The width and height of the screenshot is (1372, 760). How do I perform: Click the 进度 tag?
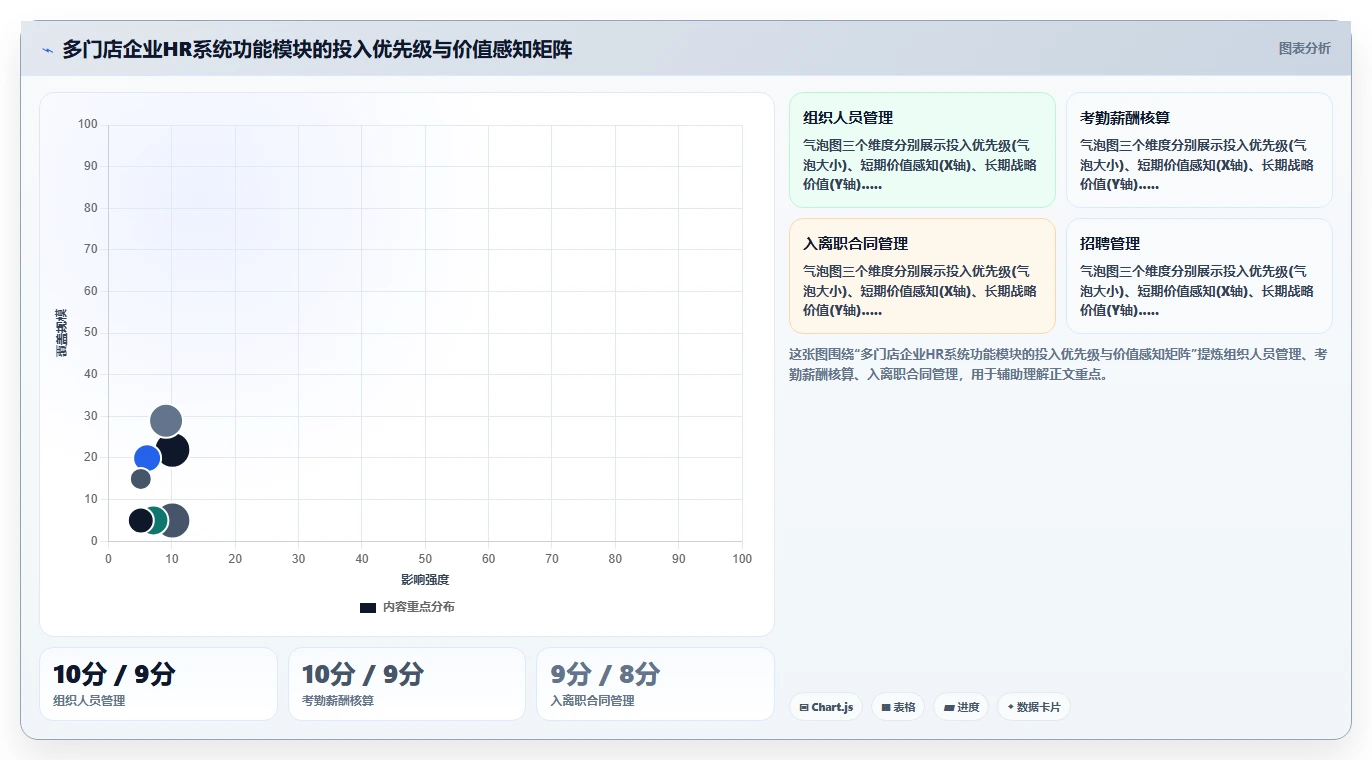[961, 707]
